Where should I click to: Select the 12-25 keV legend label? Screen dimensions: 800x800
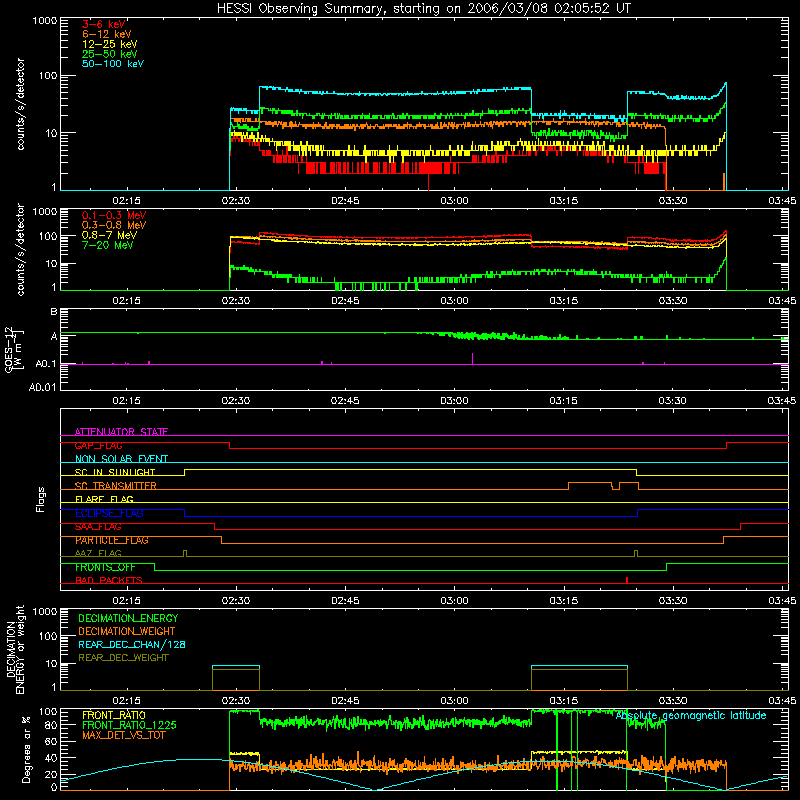tap(110, 44)
